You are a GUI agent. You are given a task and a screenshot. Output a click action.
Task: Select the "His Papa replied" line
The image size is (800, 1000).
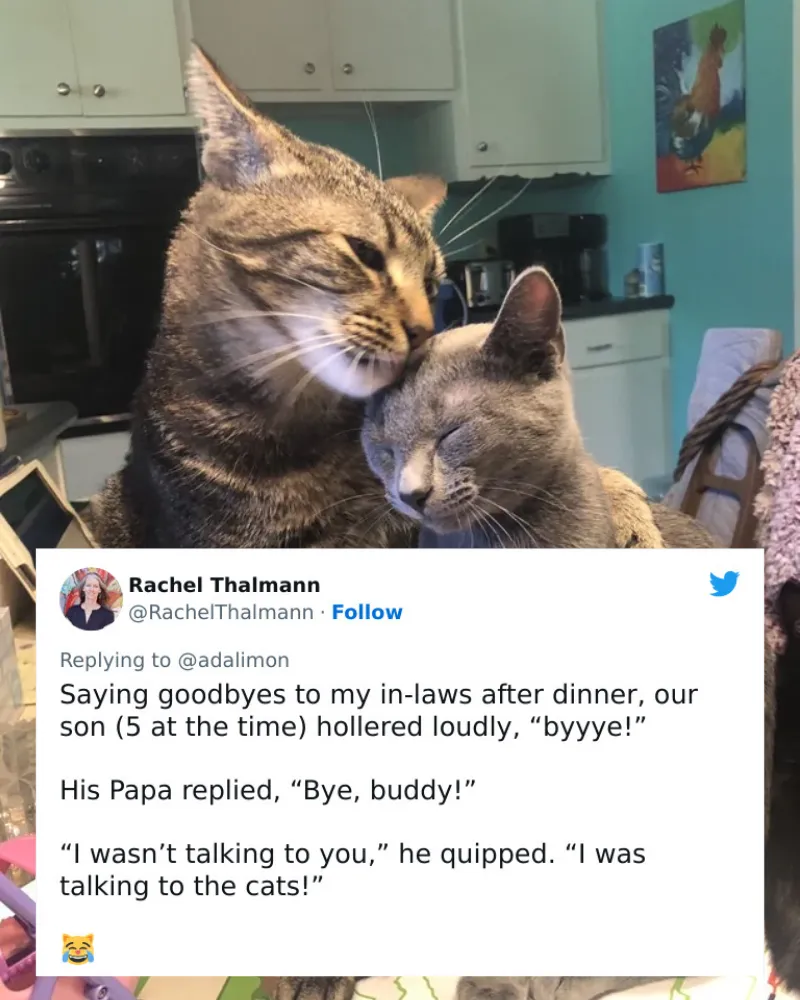[268, 790]
